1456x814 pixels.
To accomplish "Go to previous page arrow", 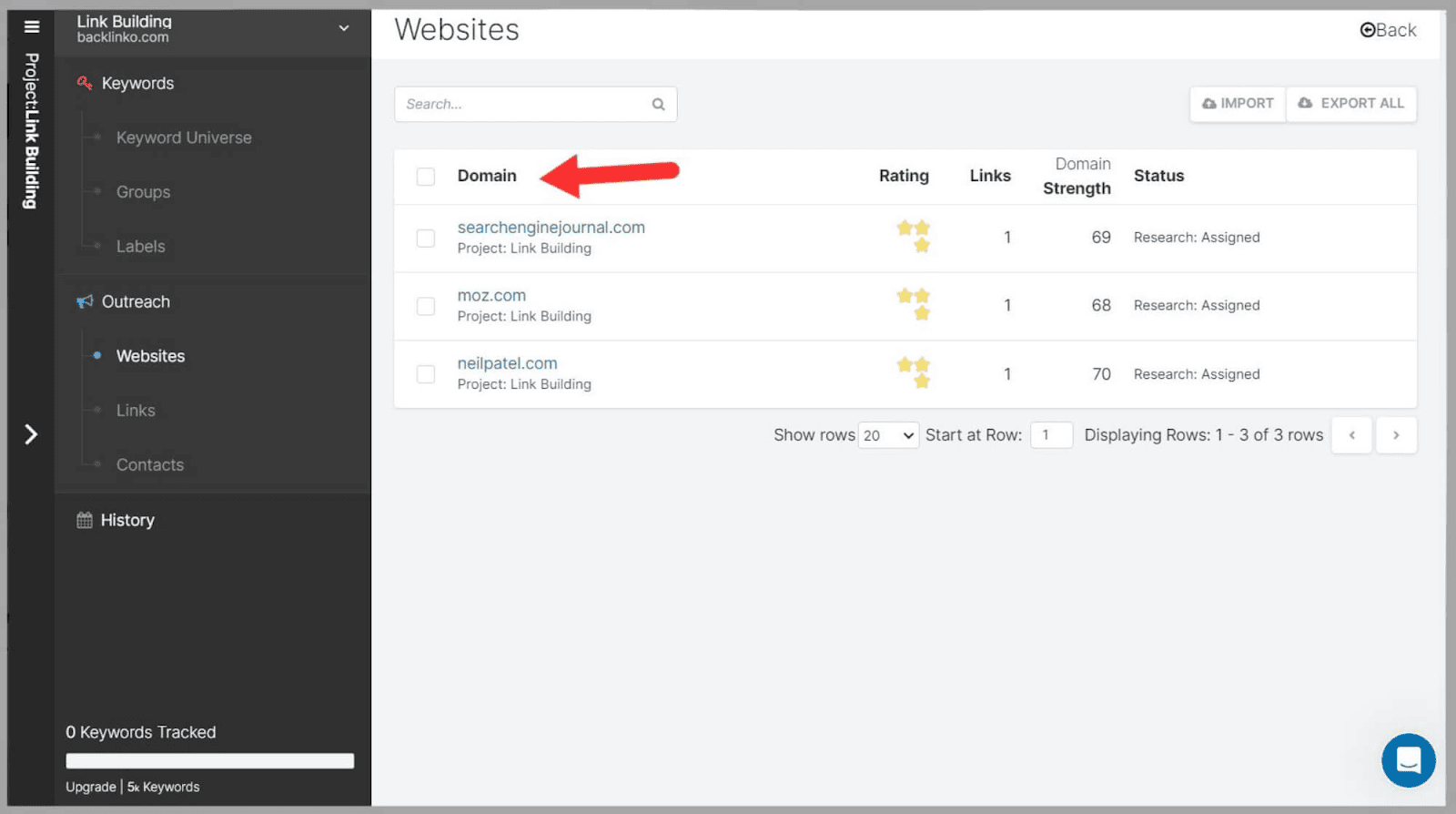I will [x=1351, y=435].
